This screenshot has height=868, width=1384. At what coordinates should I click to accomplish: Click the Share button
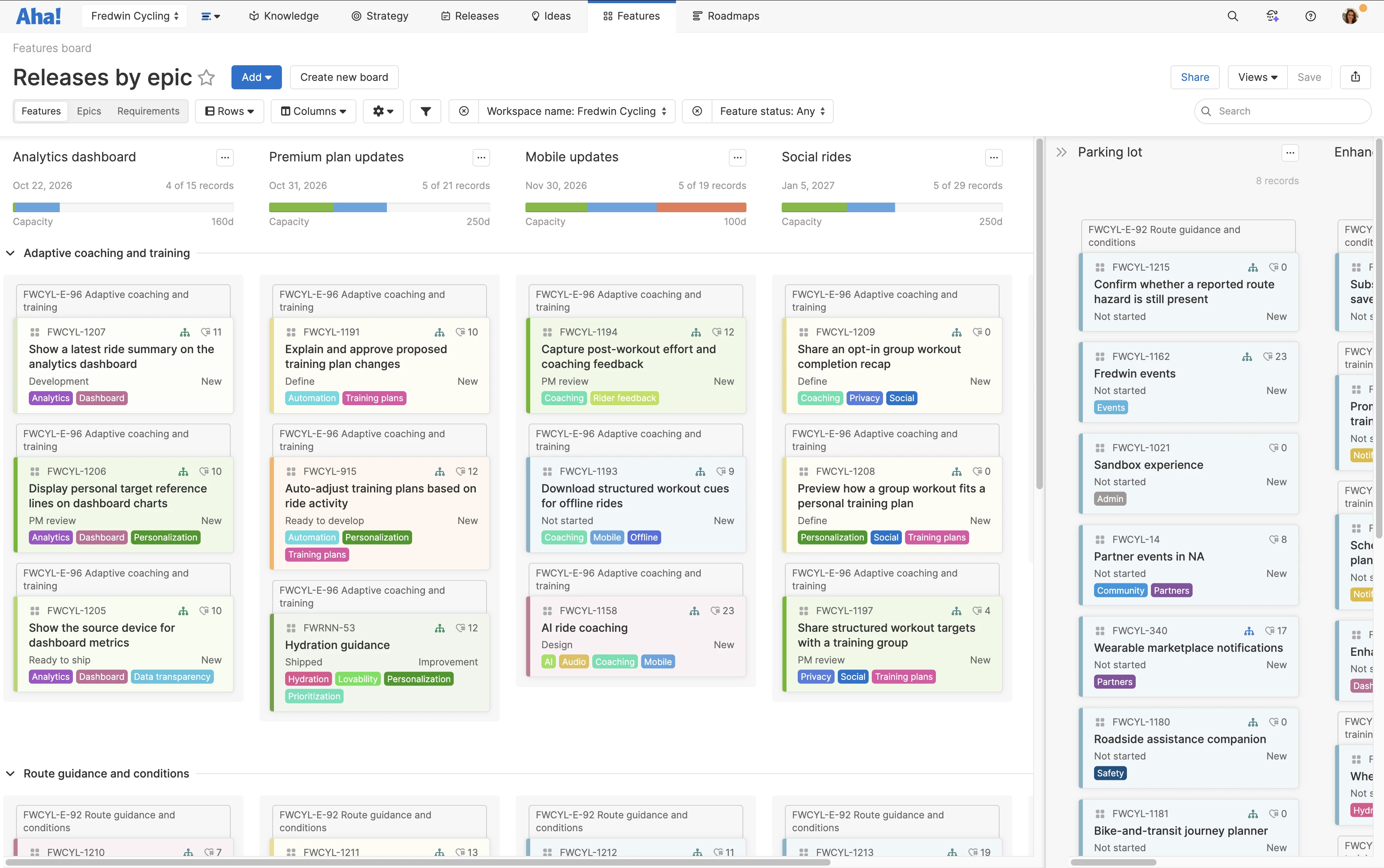click(1195, 77)
